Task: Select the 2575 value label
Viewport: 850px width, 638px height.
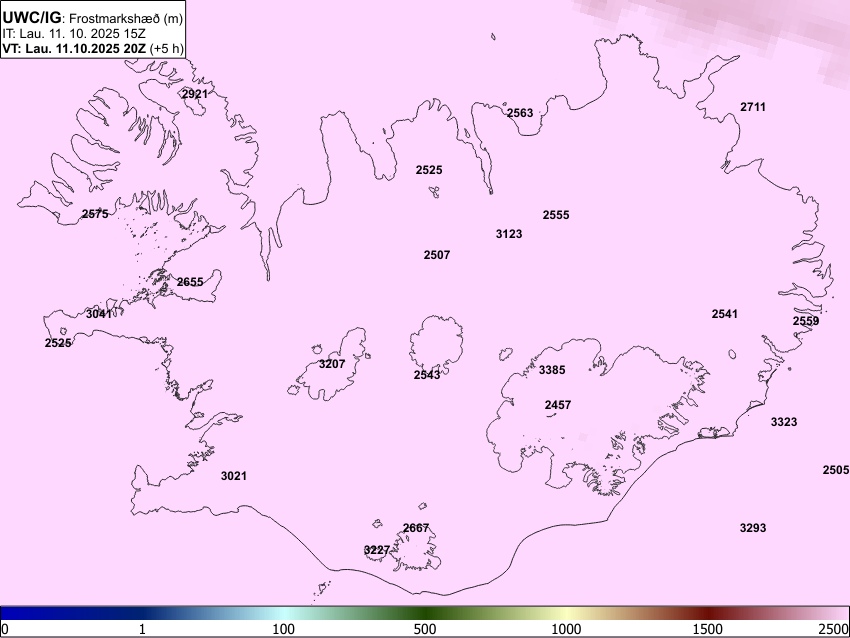Action: [x=95, y=214]
